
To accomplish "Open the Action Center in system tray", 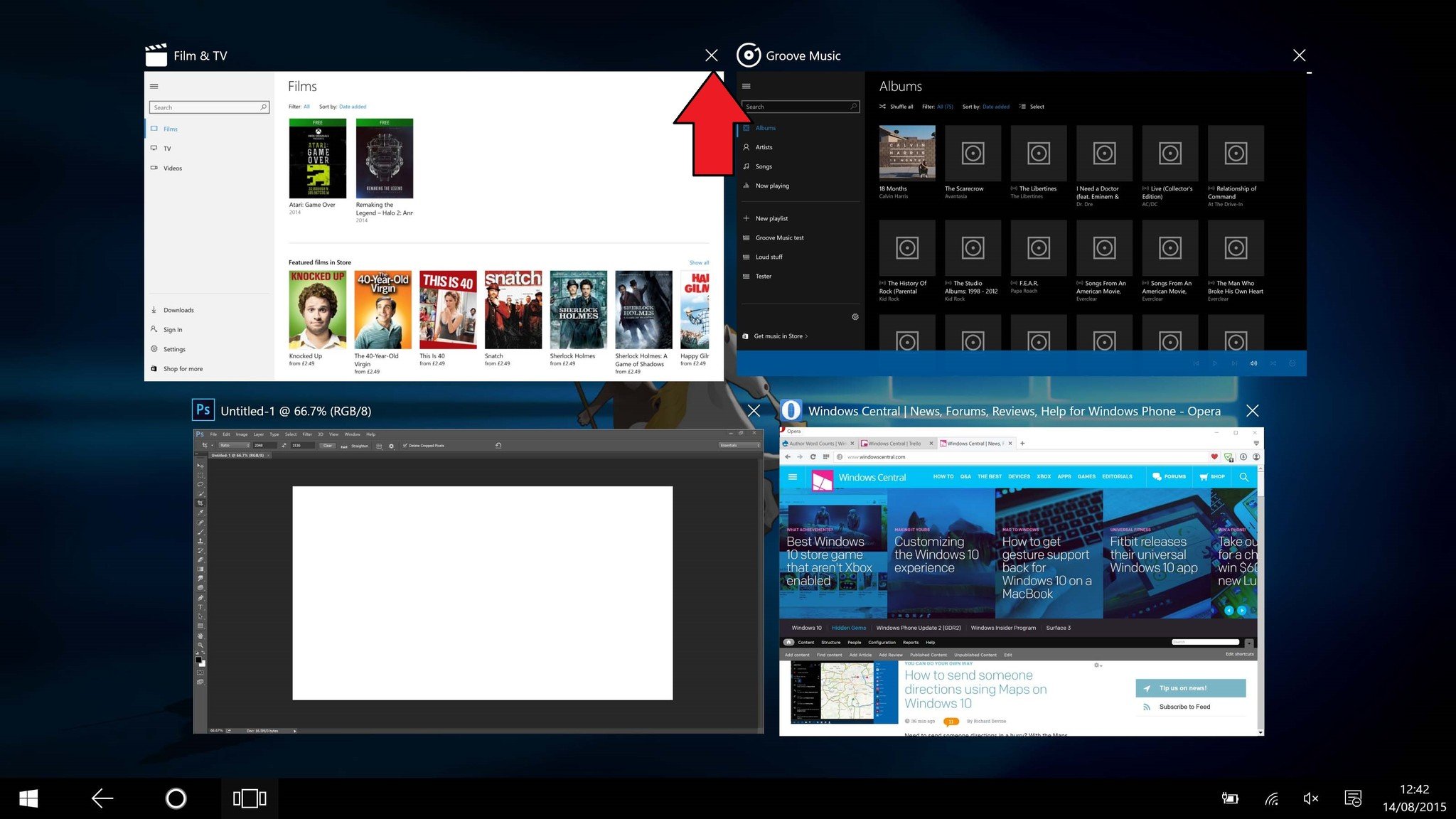I will click(1353, 798).
